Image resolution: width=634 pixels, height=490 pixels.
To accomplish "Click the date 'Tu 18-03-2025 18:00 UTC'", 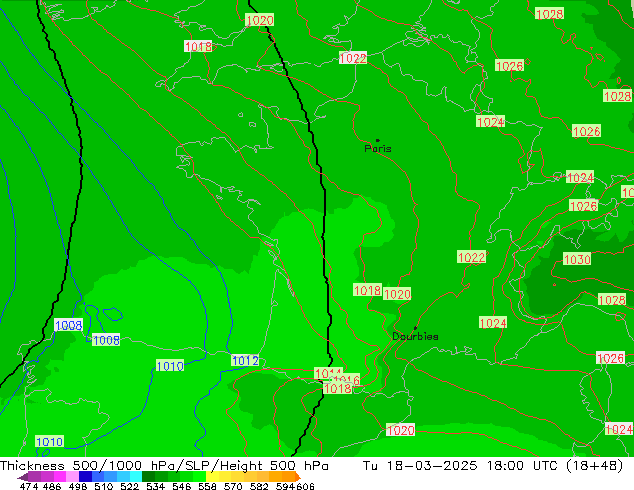I will tap(460, 466).
